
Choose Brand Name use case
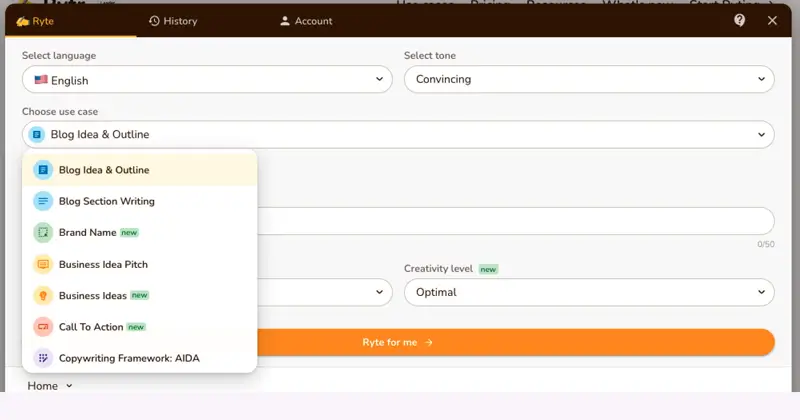click(139, 233)
